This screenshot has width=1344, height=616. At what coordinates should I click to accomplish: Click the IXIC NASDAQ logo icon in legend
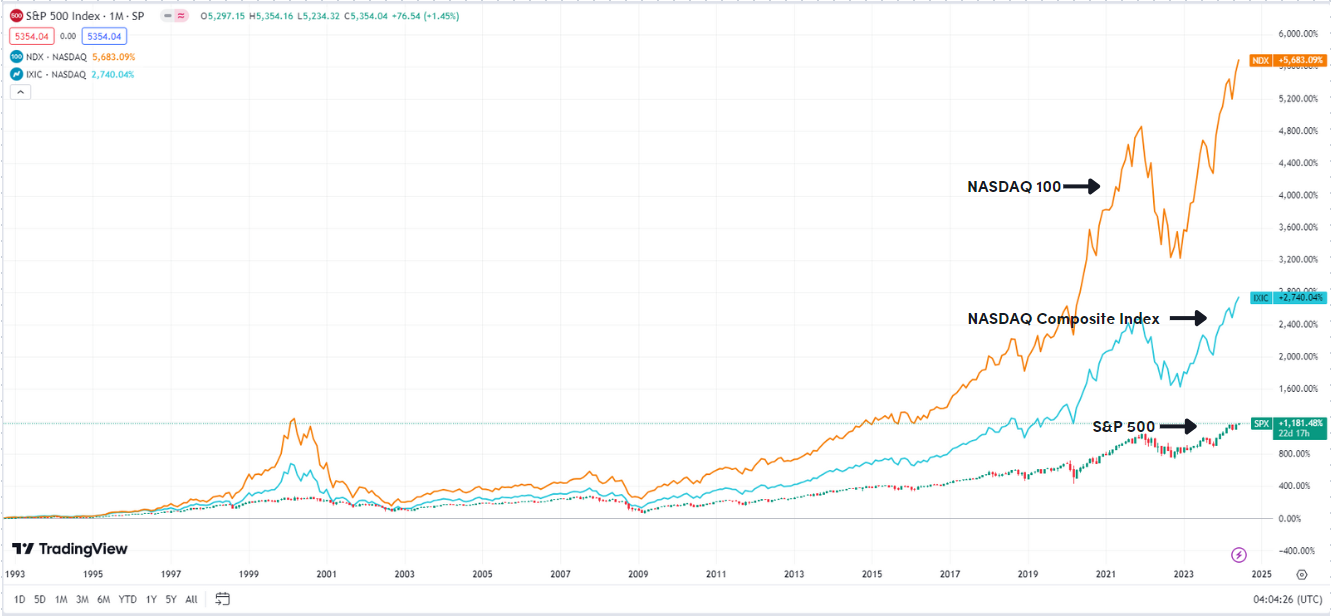(x=16, y=73)
